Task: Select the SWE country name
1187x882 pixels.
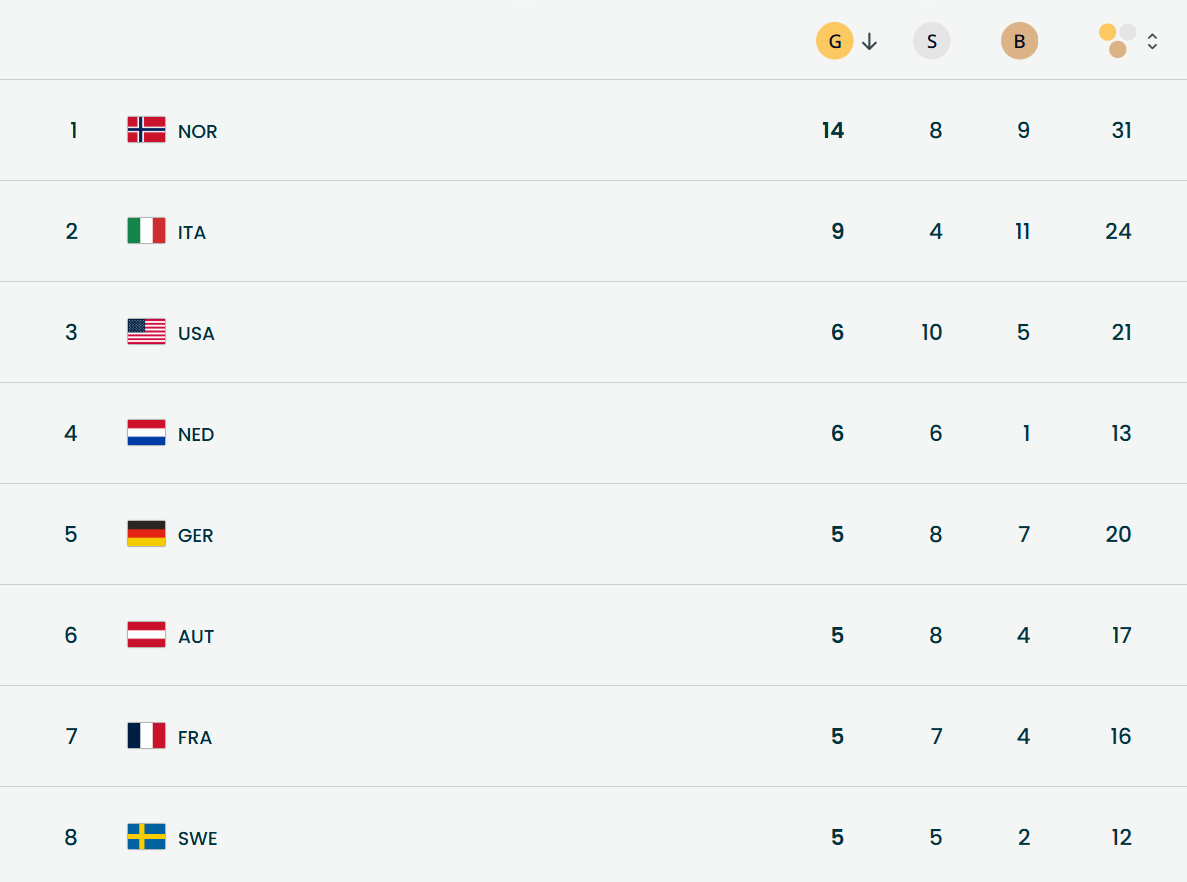Action: [197, 839]
